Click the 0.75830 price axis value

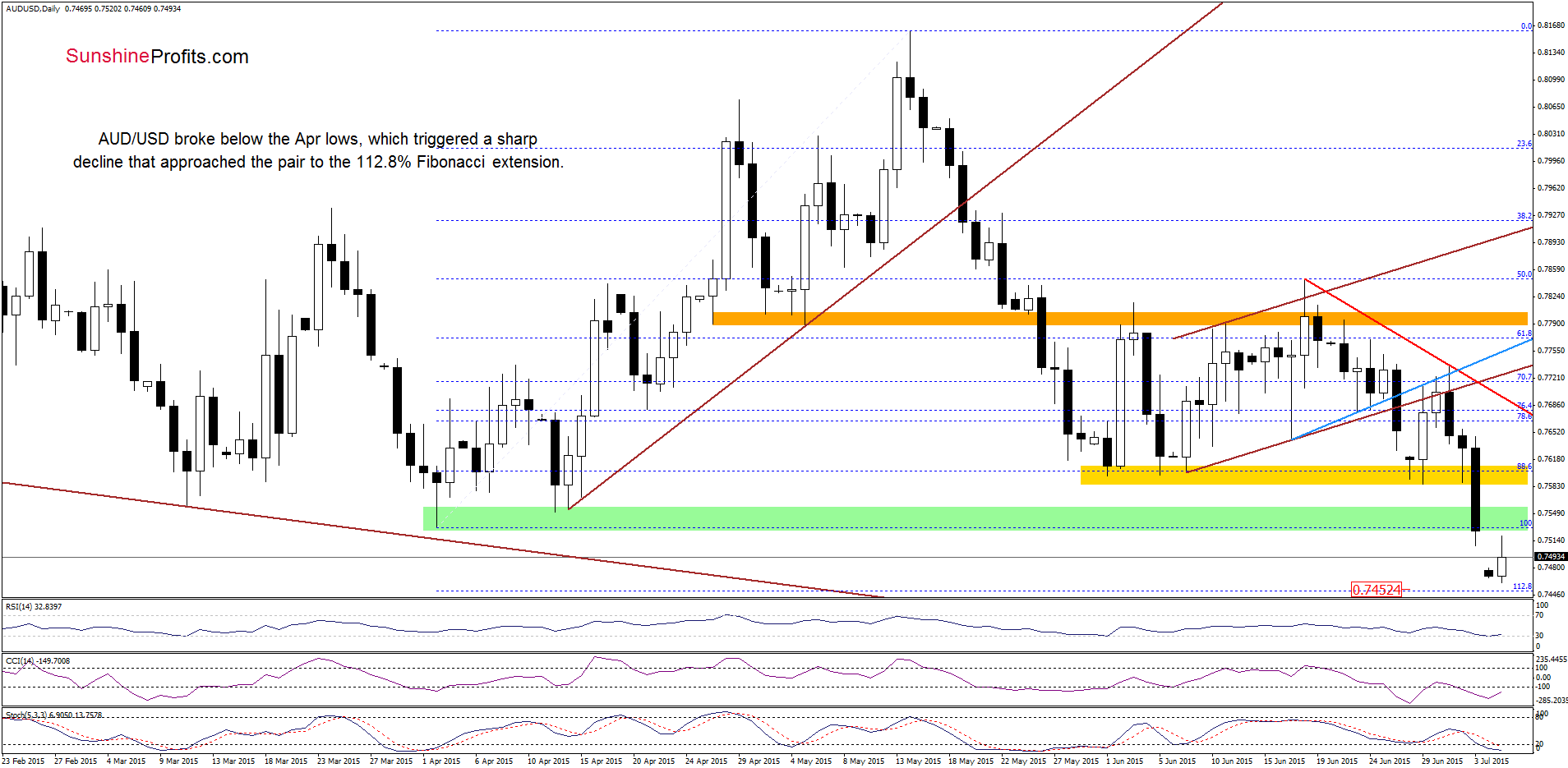click(1551, 486)
